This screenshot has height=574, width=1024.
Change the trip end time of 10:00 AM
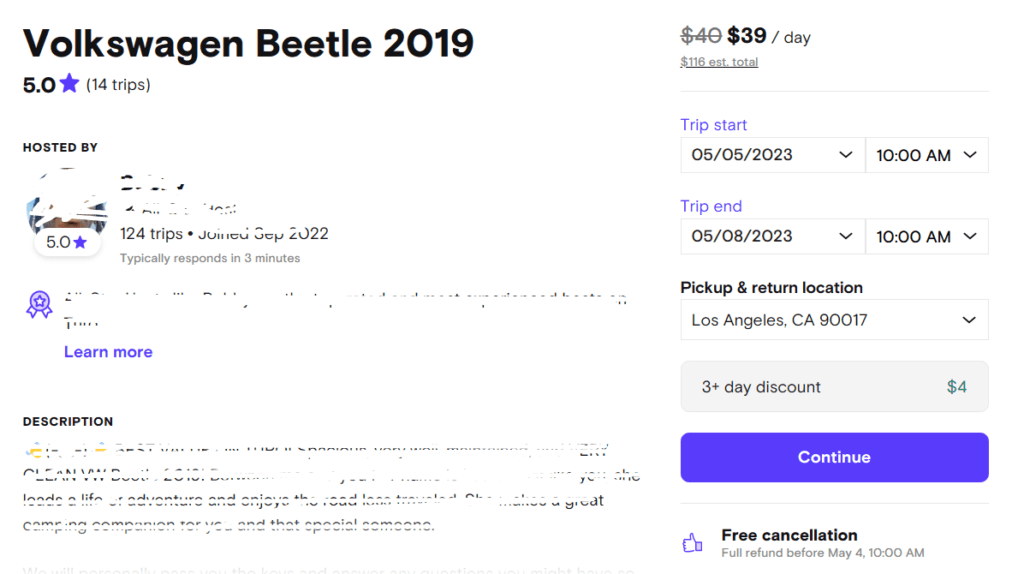point(926,237)
